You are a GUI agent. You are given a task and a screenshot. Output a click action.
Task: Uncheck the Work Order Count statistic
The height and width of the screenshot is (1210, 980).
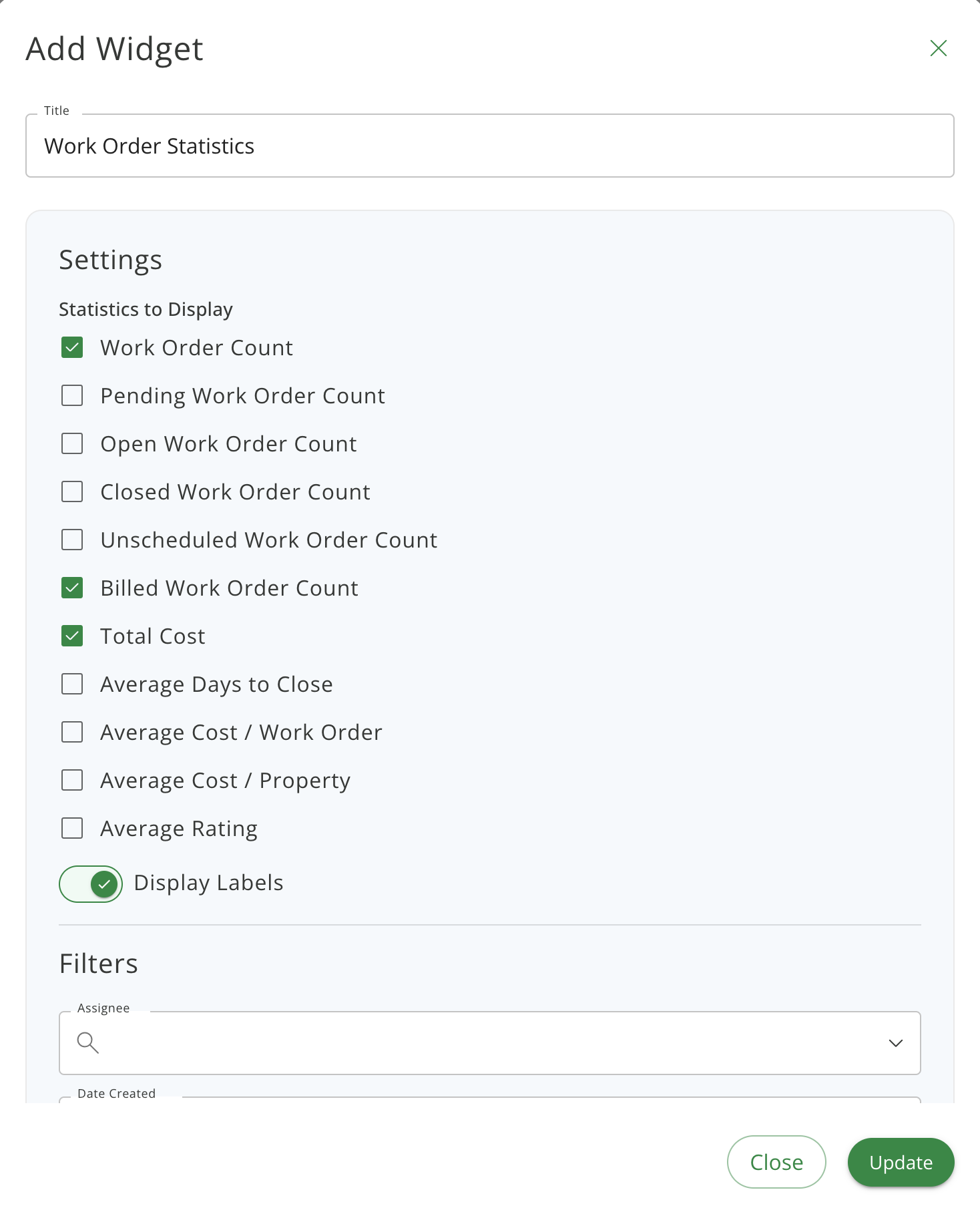(x=71, y=347)
